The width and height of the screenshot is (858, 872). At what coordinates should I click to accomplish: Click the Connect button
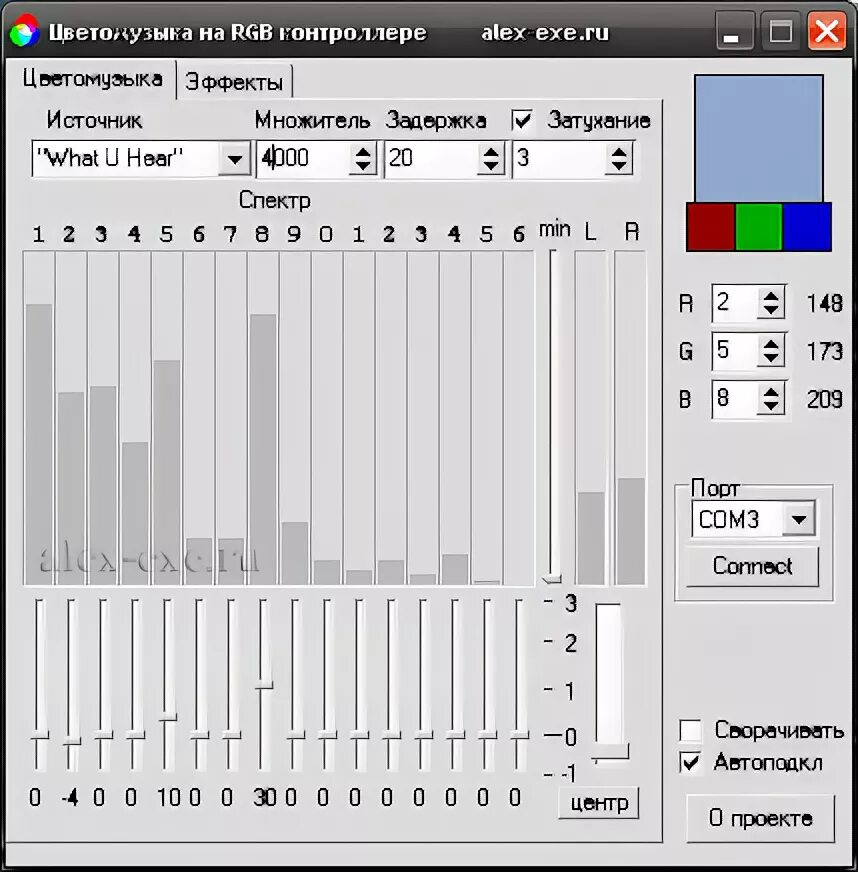point(752,566)
